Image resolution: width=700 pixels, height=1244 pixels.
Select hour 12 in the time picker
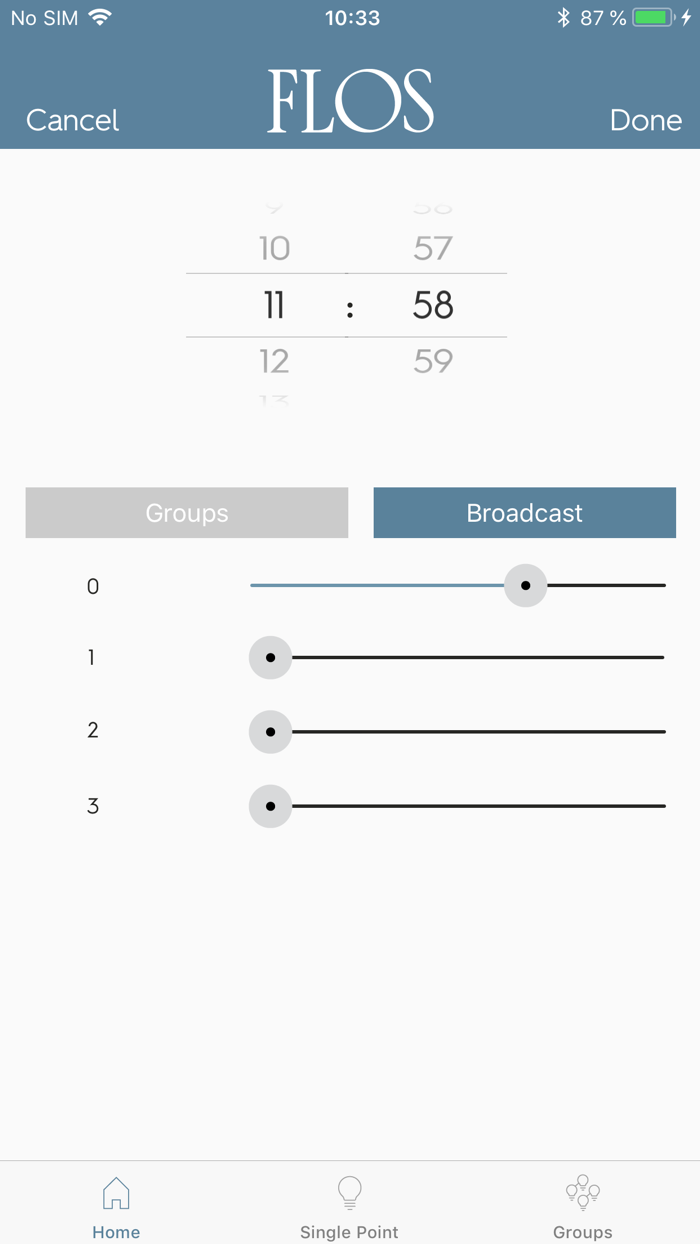click(274, 361)
